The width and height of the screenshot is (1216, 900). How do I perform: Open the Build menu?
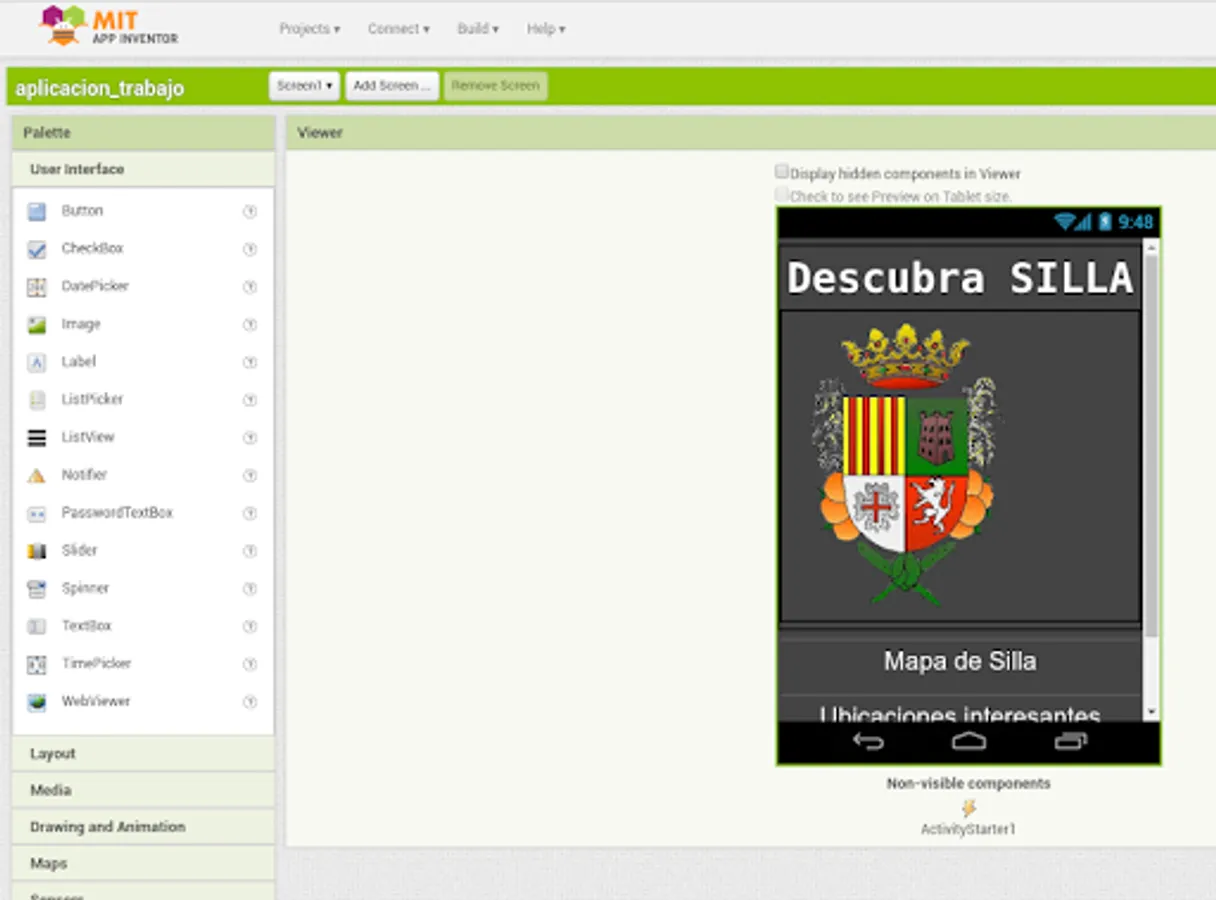click(478, 29)
